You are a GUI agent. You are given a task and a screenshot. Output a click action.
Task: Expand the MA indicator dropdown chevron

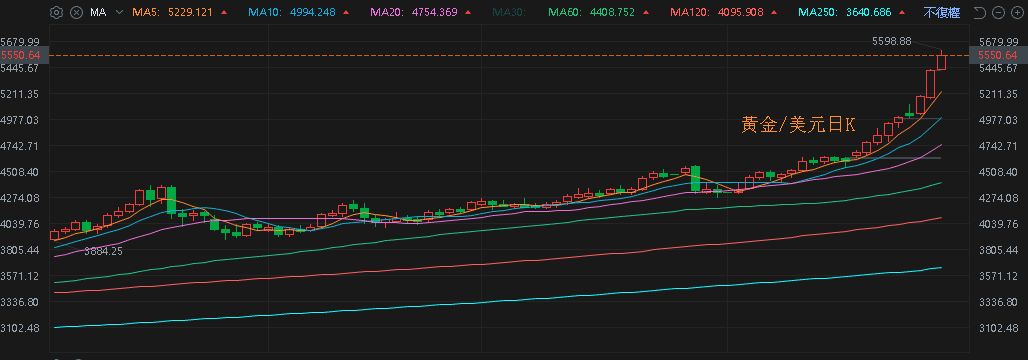click(119, 12)
